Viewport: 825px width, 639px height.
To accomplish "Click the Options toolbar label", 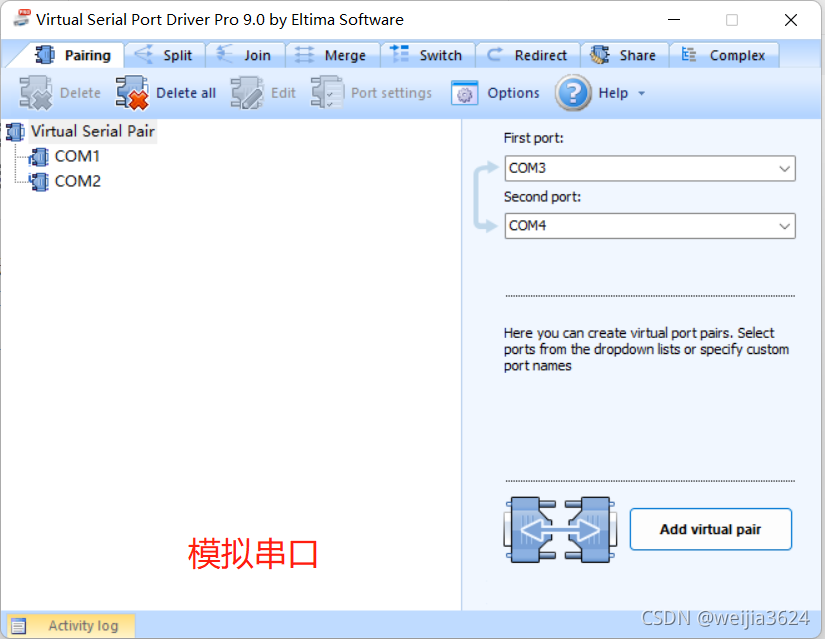I will [513, 93].
